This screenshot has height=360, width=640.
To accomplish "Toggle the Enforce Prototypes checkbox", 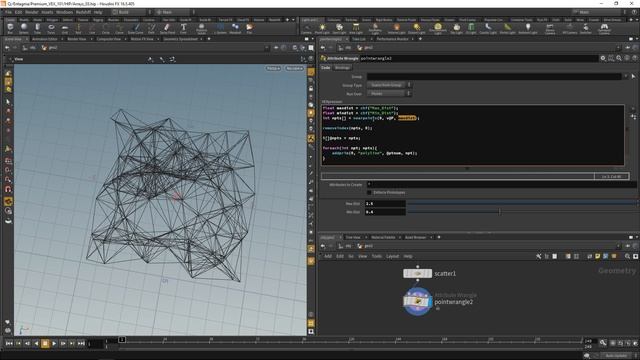I will (x=369, y=192).
